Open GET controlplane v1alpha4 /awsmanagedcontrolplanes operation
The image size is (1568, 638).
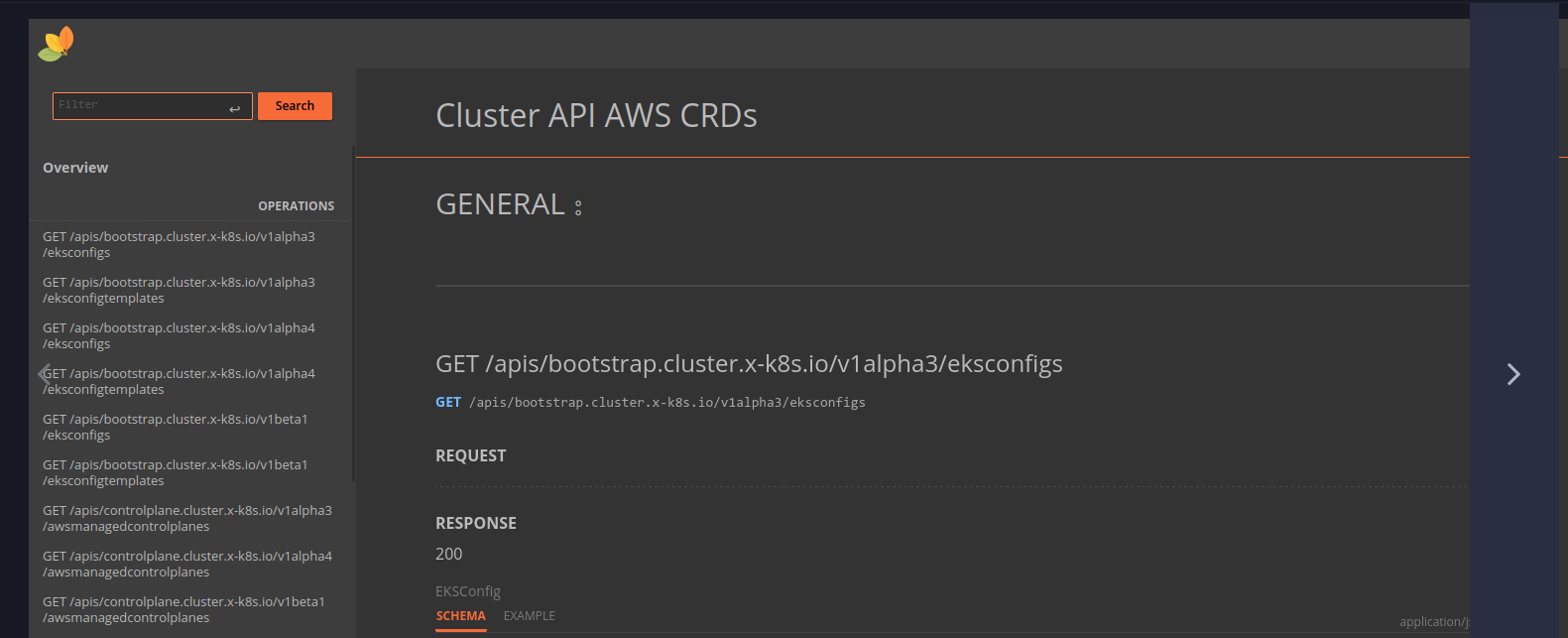pyautogui.click(x=187, y=565)
